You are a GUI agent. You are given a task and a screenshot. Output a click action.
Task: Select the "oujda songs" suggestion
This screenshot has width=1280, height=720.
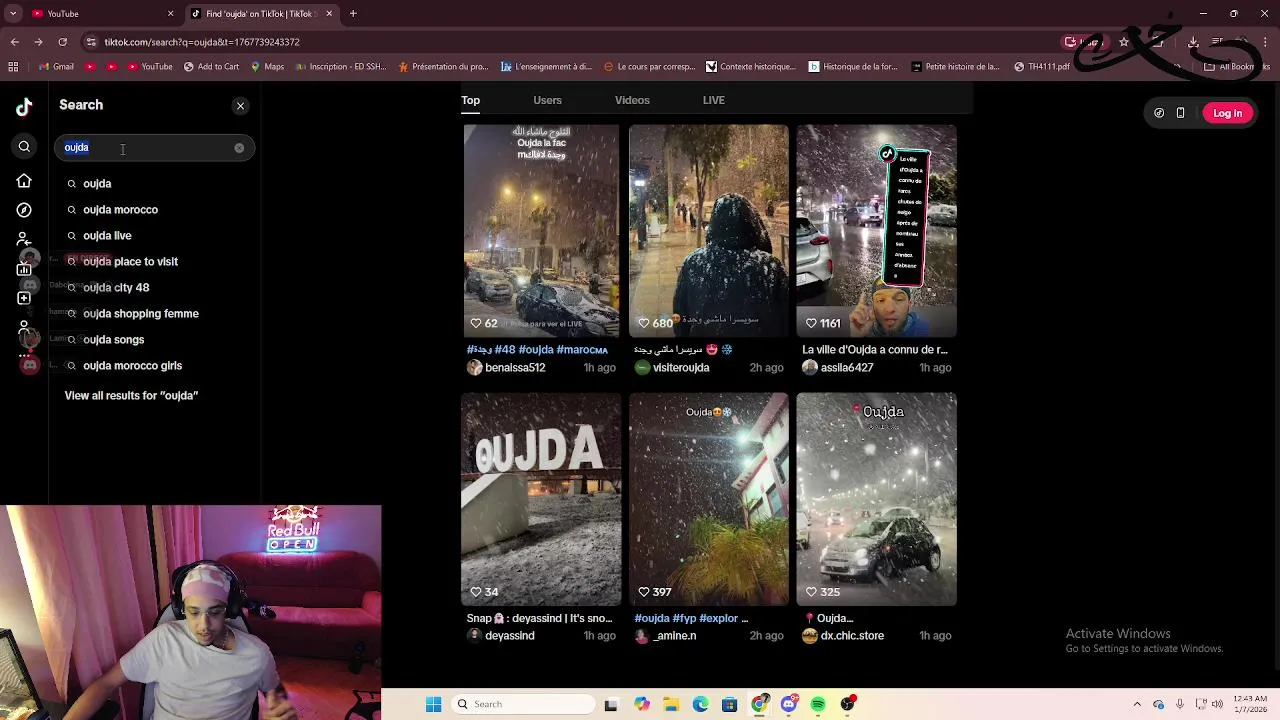pyautogui.click(x=155, y=339)
